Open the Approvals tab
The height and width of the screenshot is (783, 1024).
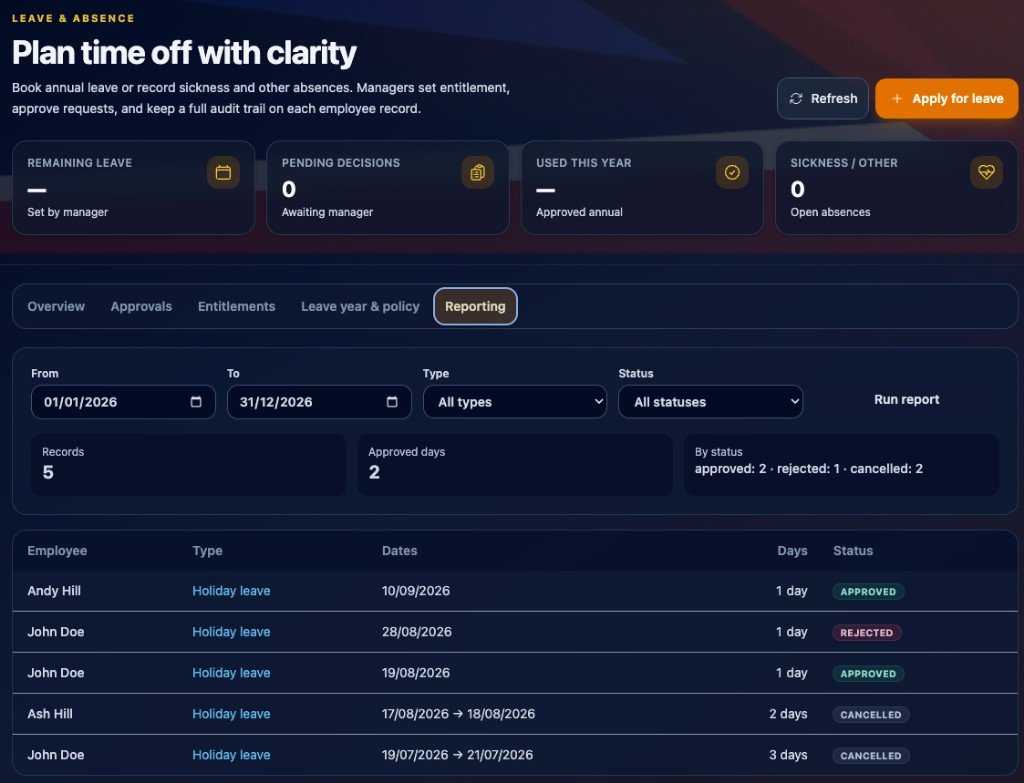pyautogui.click(x=141, y=306)
